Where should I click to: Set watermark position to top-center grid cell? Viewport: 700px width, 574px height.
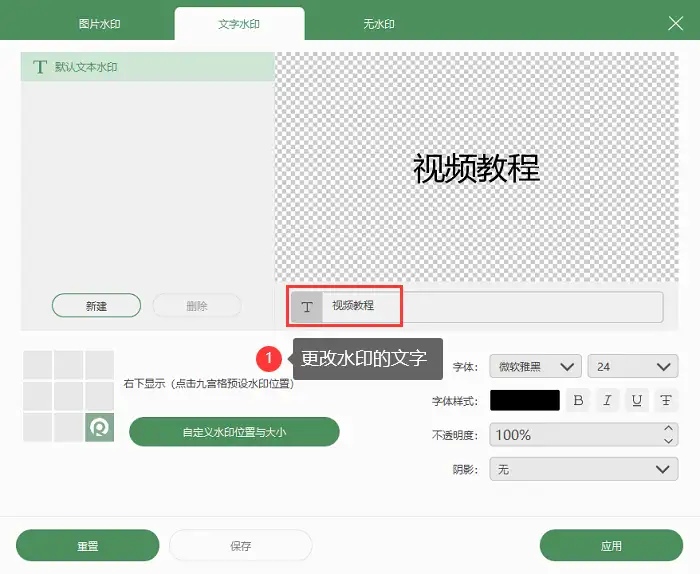coord(68,365)
